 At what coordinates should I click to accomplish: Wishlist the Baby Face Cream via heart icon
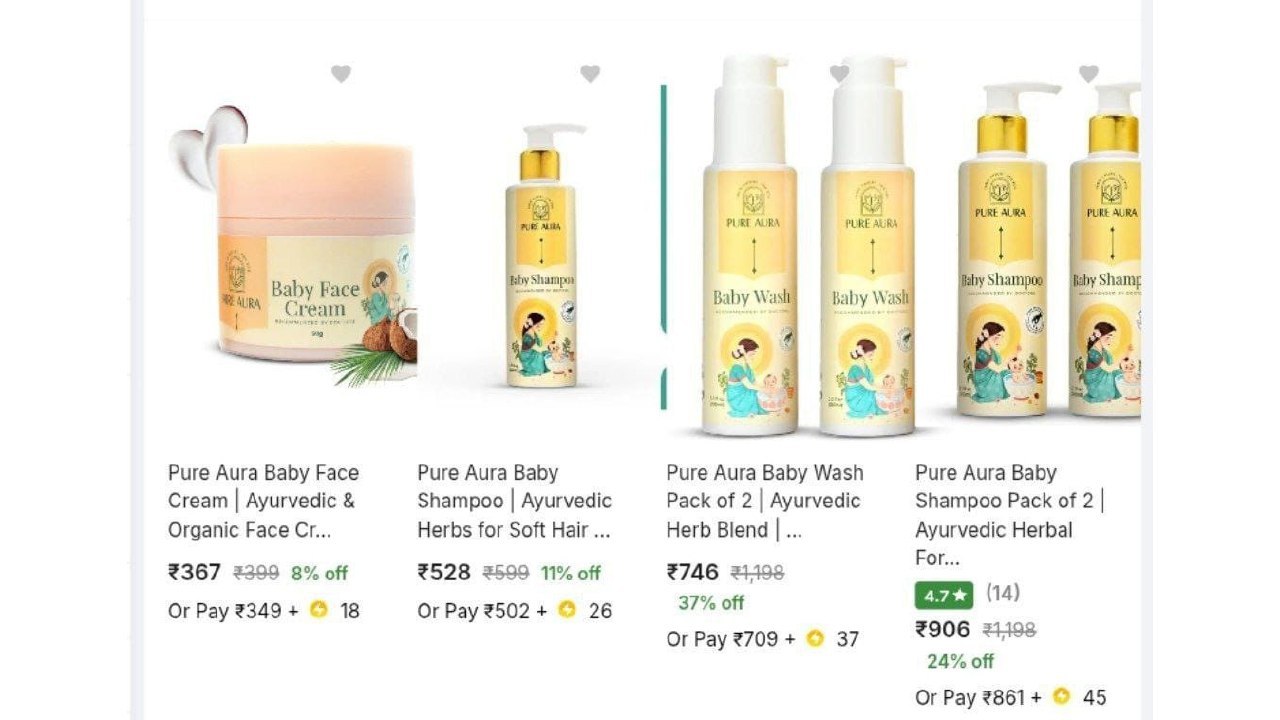coord(341,74)
